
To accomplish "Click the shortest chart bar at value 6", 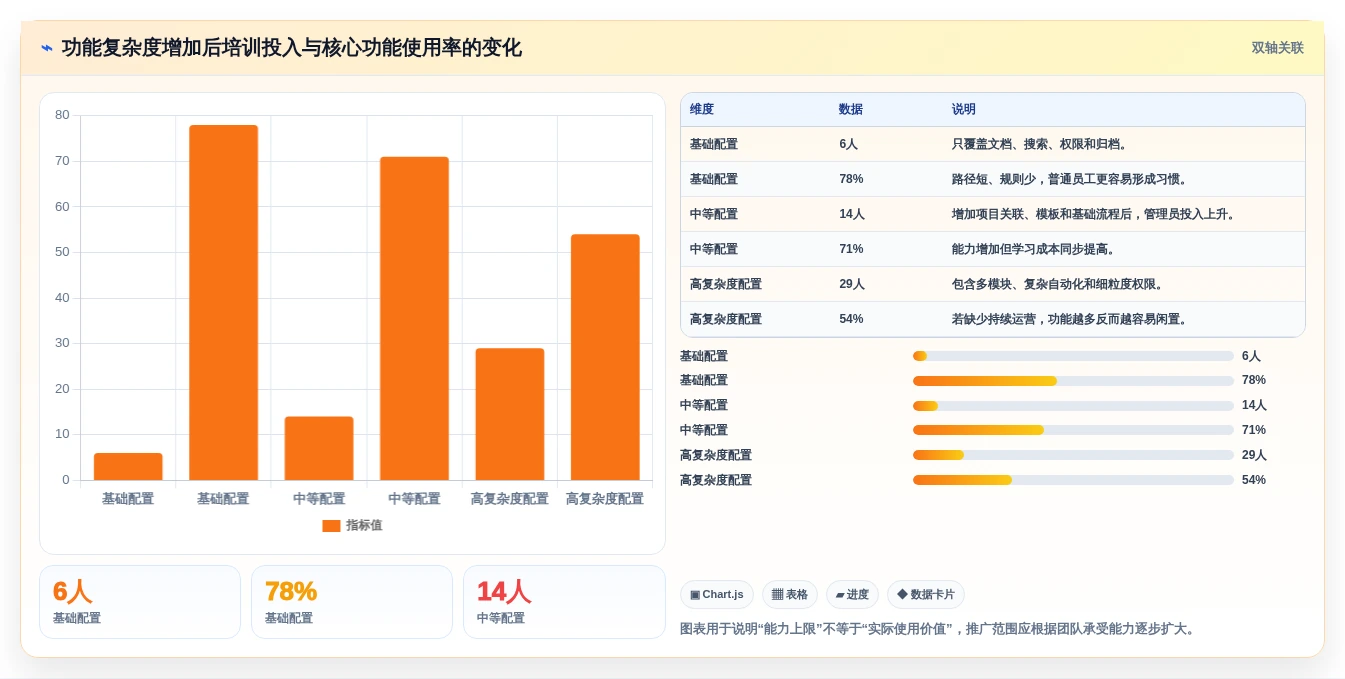I will click(x=128, y=467).
